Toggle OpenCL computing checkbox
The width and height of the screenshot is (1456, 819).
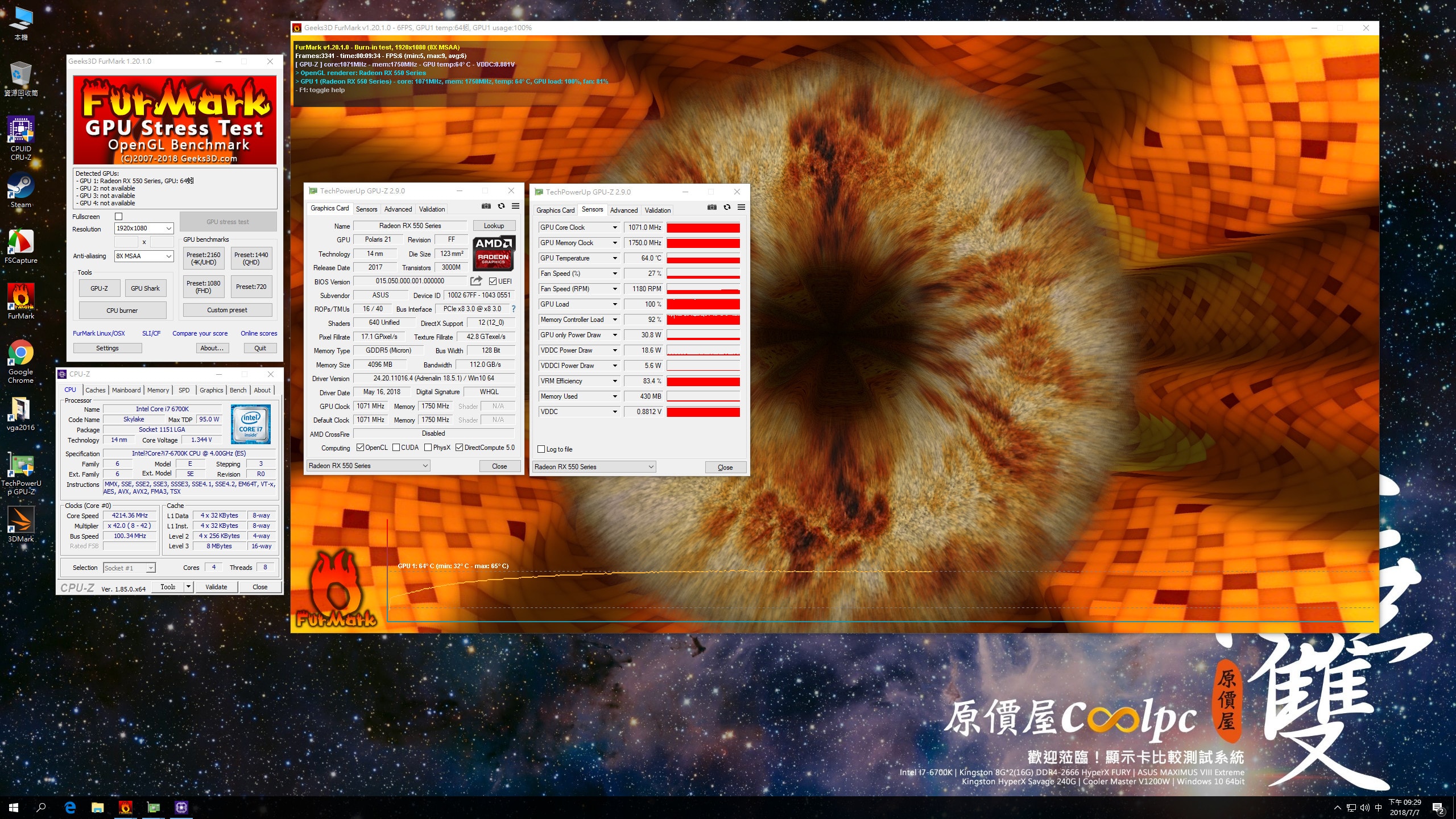click(x=360, y=448)
